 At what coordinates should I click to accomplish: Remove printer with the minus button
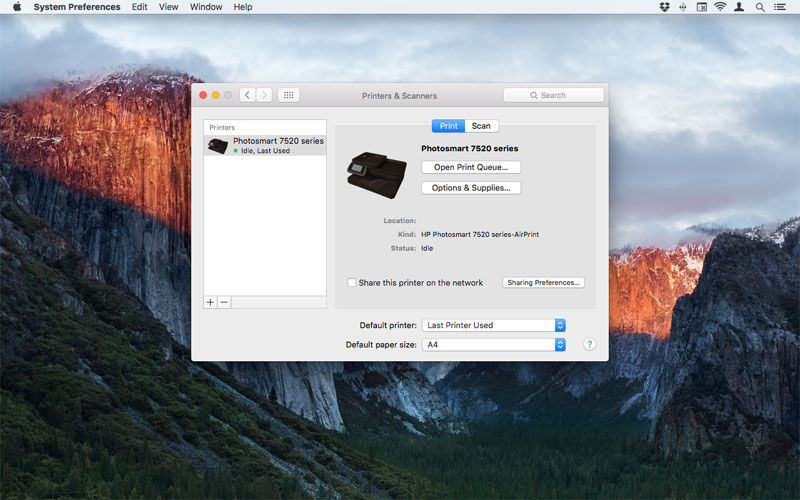click(224, 302)
